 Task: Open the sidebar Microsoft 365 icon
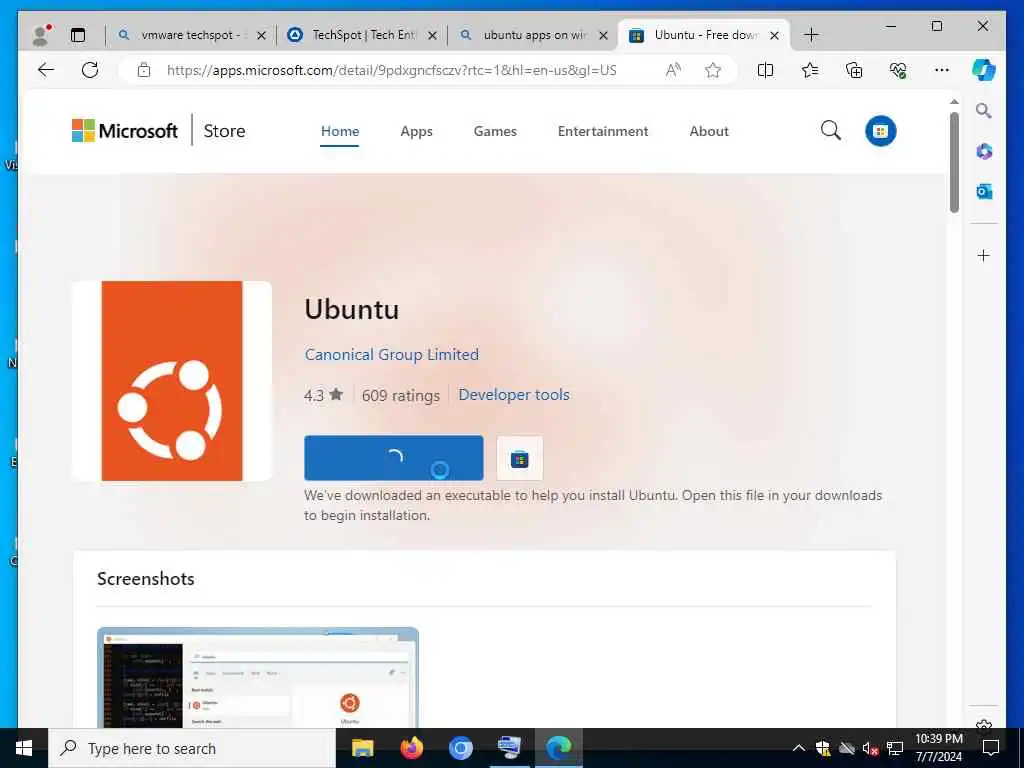[984, 152]
